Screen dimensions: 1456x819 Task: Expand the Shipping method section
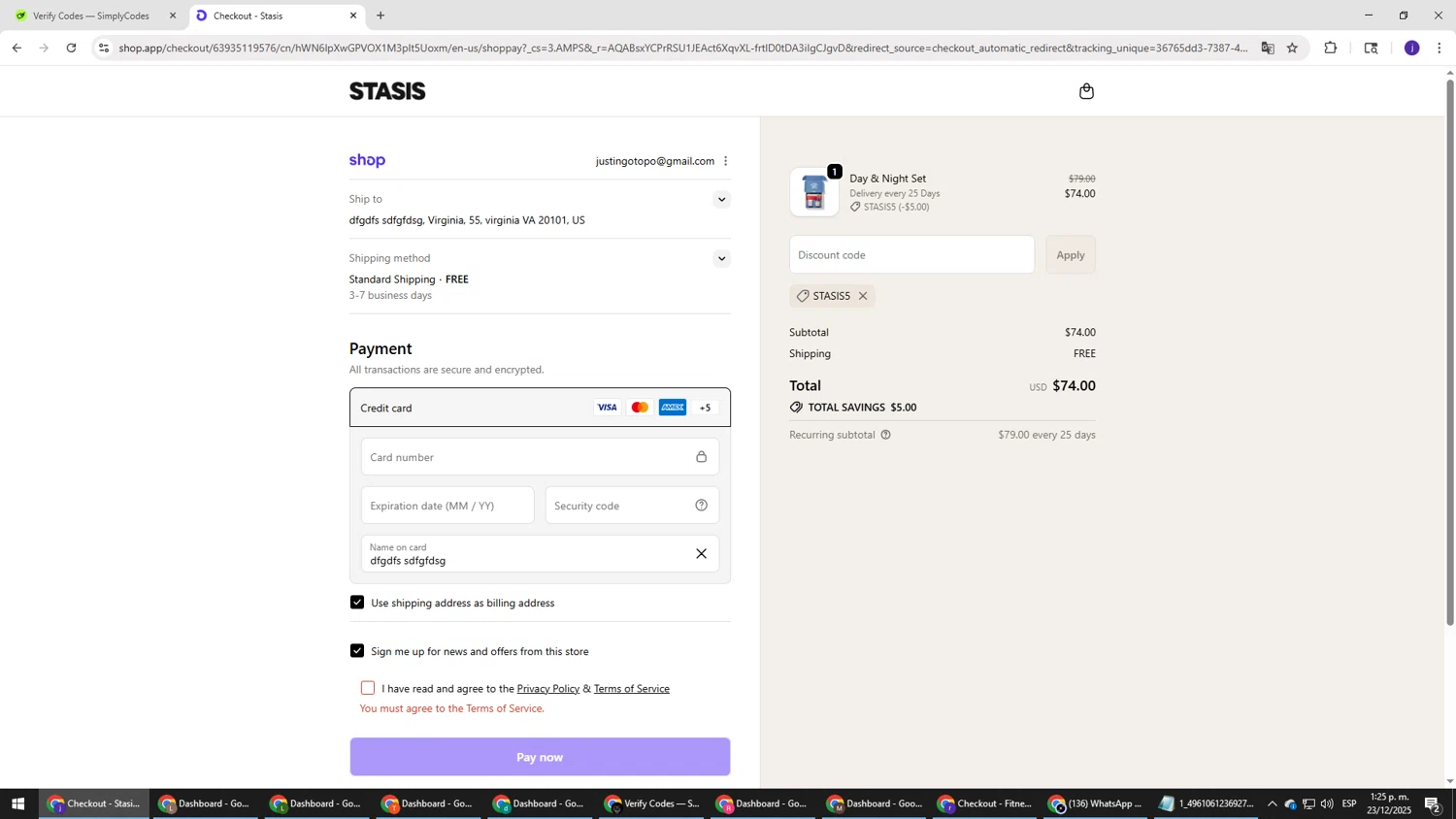pos(721,258)
